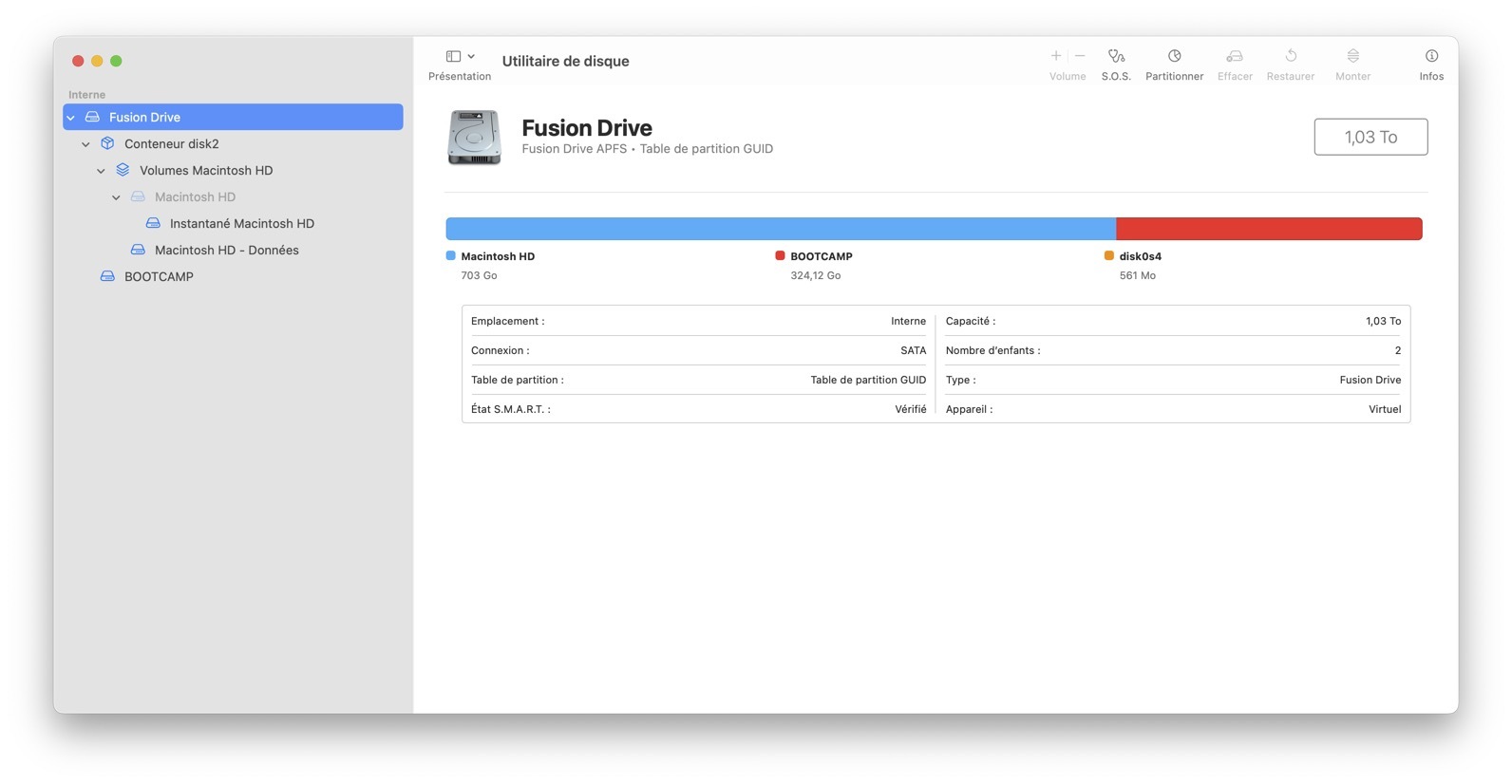This screenshot has width=1512, height=784.
Task: Collapse the Fusion Drive tree row
Action: click(x=71, y=118)
